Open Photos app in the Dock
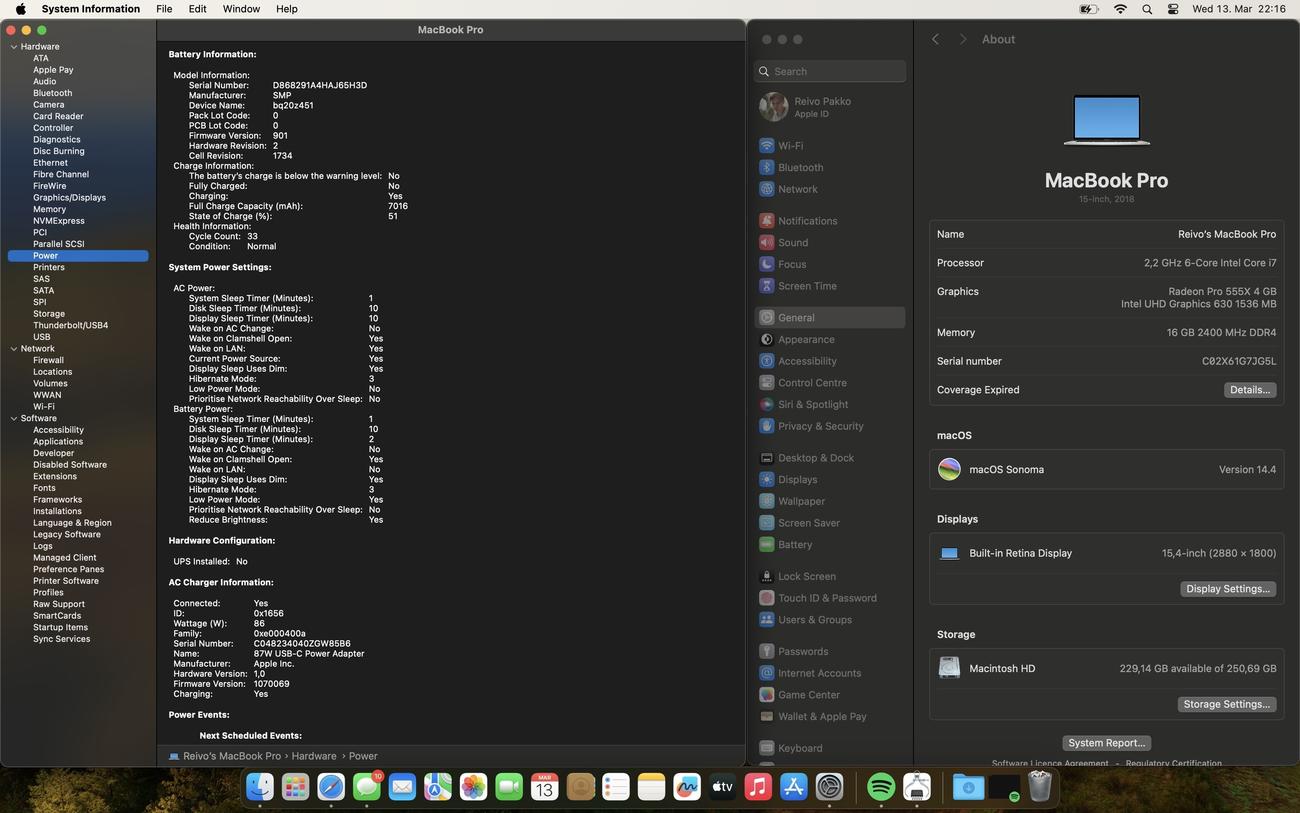This screenshot has height=813, width=1300. 473,788
